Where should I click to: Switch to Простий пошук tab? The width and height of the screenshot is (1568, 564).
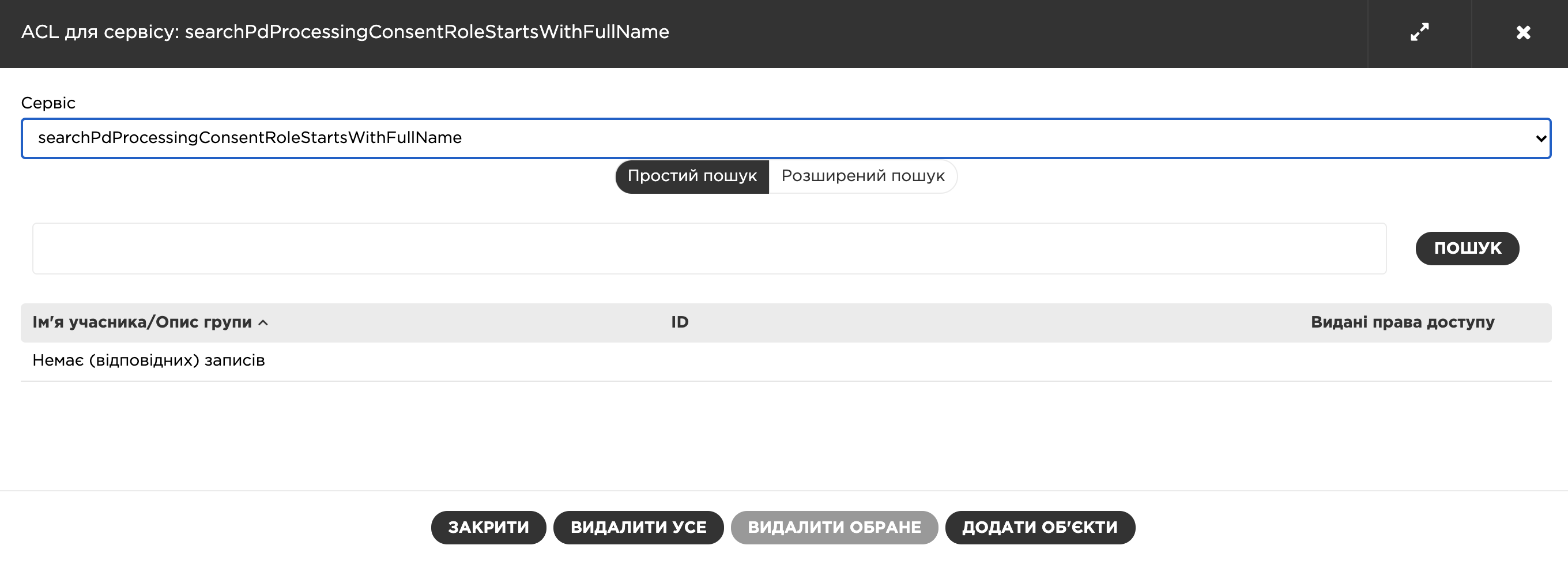pyautogui.click(x=692, y=176)
